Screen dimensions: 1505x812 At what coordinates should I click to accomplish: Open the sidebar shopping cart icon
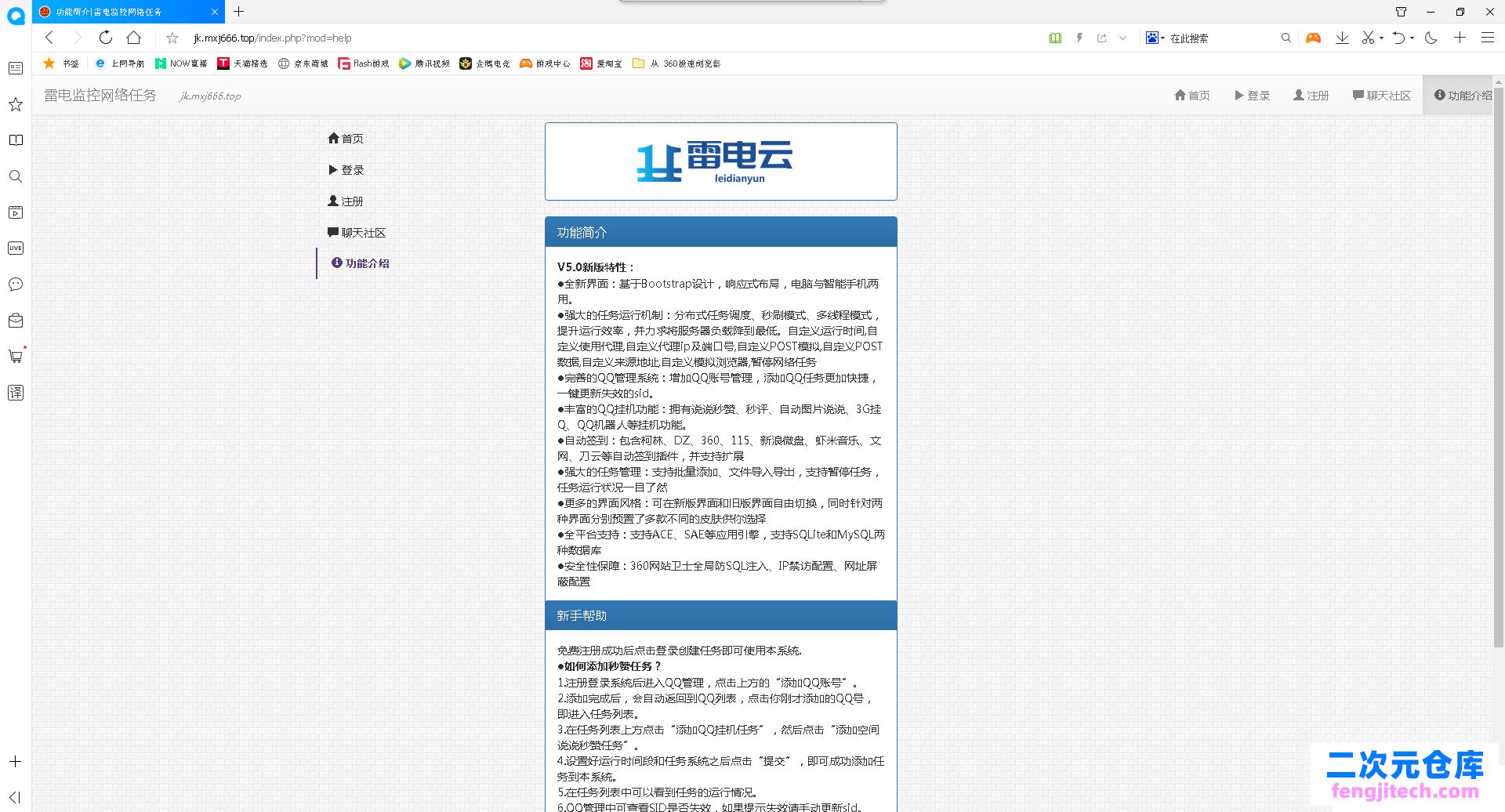(16, 357)
